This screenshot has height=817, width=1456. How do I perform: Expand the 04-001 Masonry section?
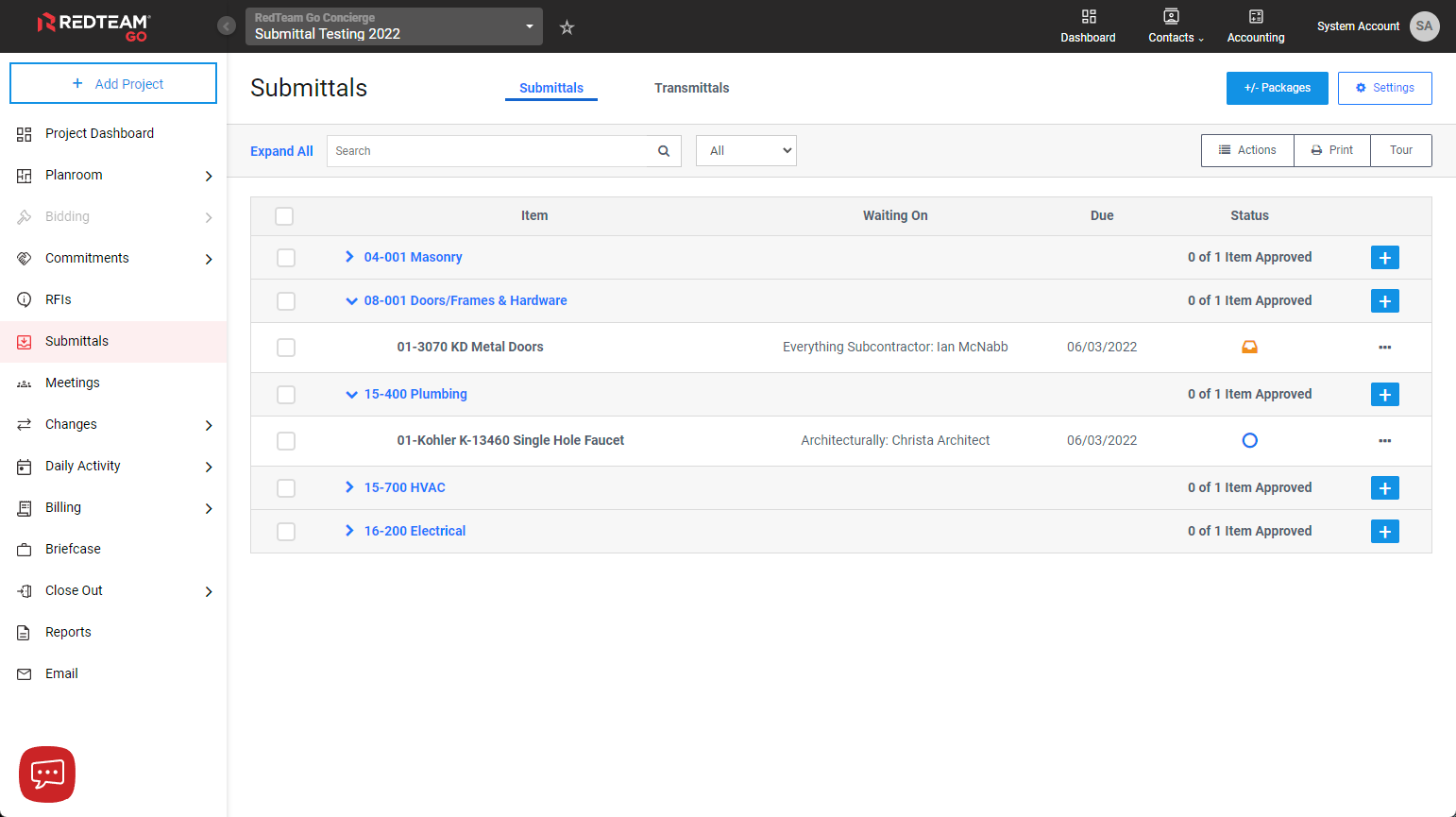[350, 257]
